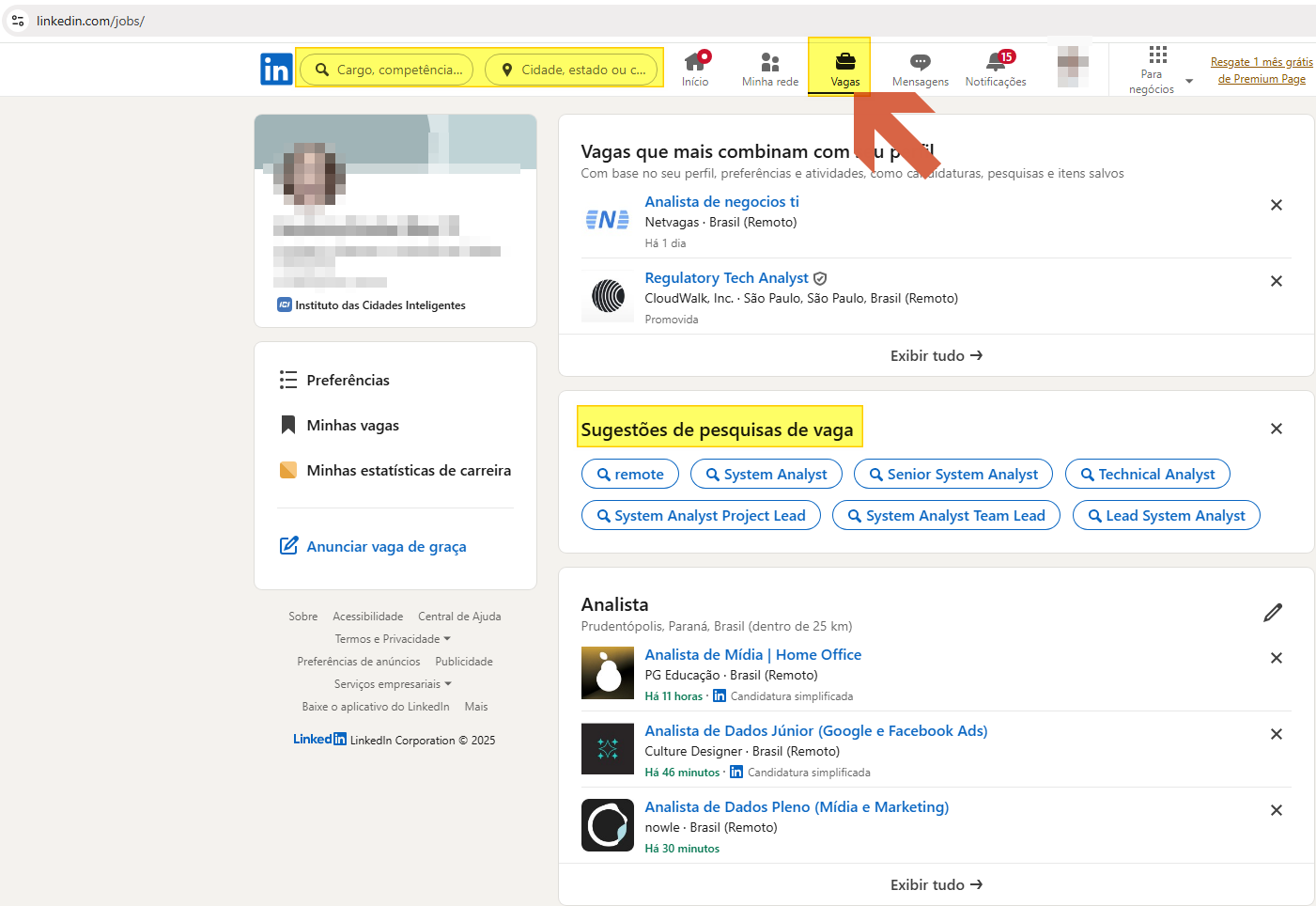Click the linkedin.com/jobs address bar

(658, 21)
